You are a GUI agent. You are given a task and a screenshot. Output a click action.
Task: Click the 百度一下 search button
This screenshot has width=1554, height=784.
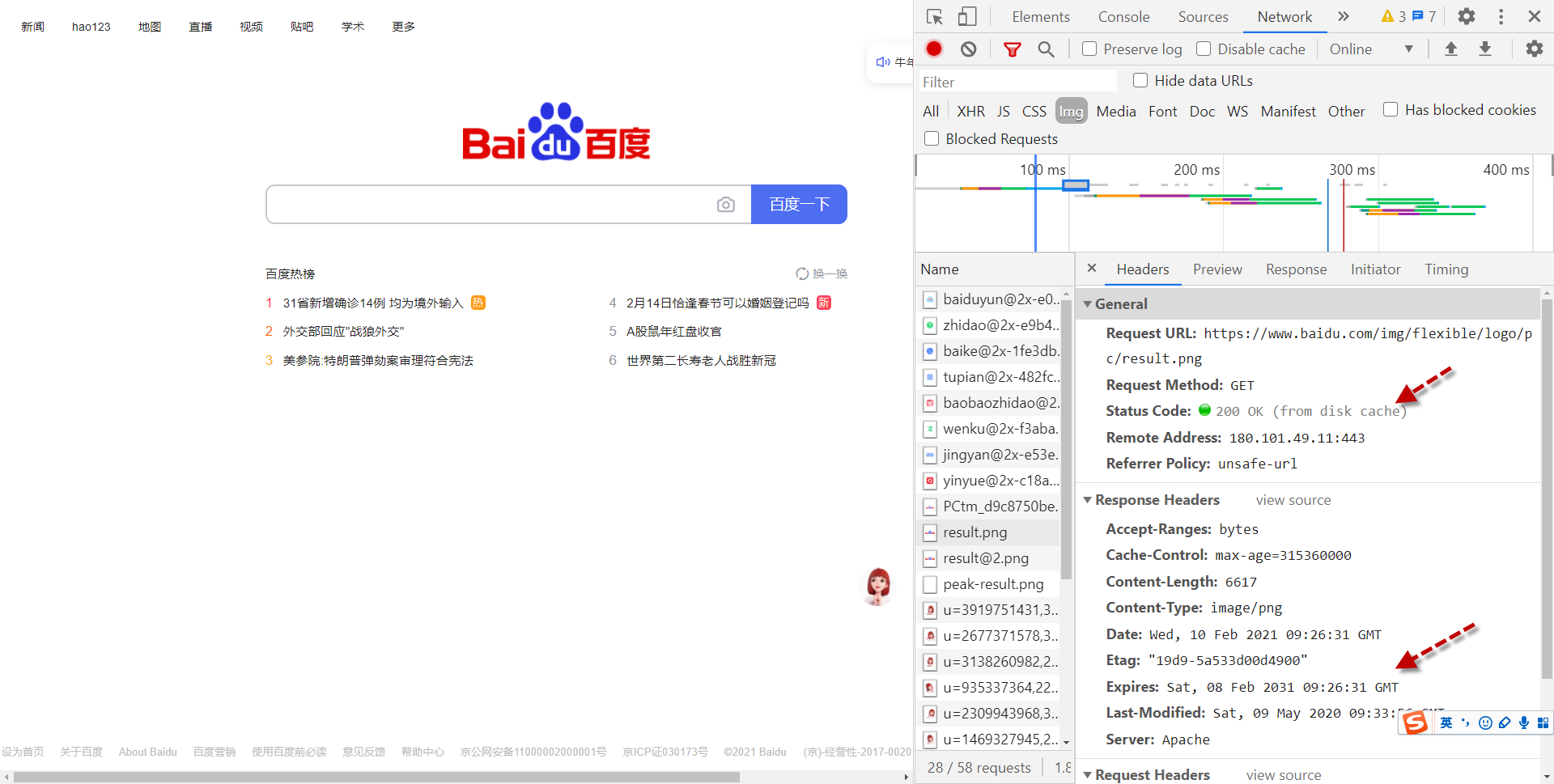click(x=799, y=204)
